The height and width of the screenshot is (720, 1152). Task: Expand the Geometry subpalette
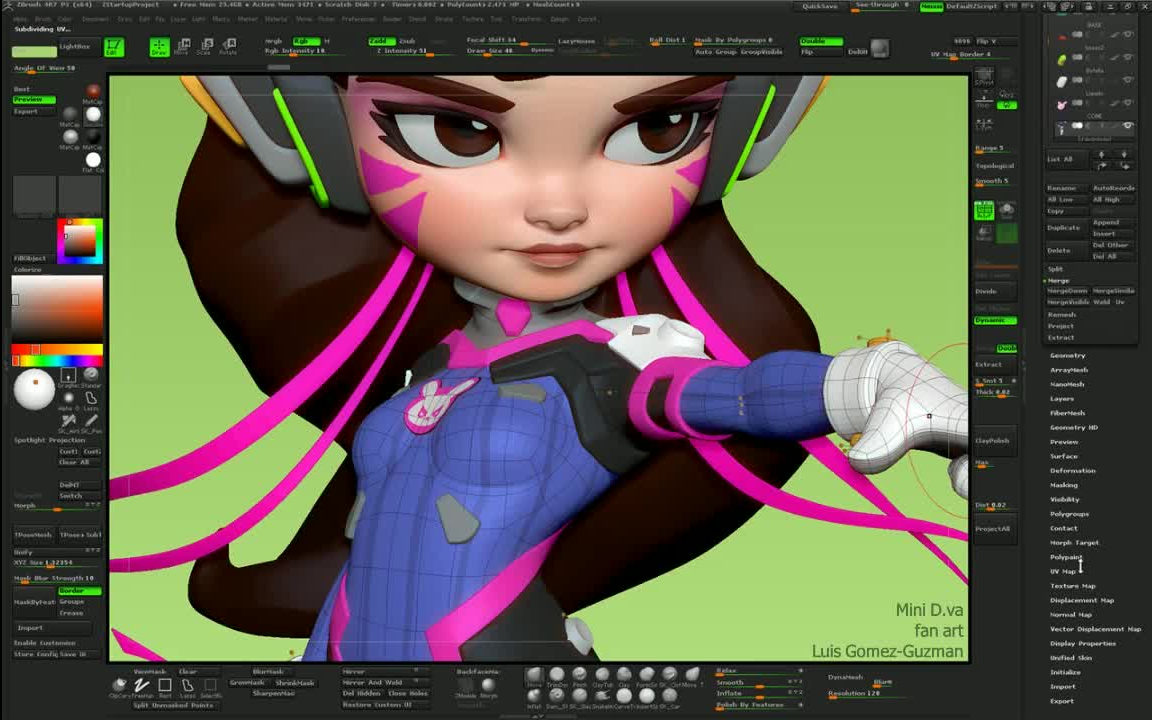click(x=1067, y=355)
